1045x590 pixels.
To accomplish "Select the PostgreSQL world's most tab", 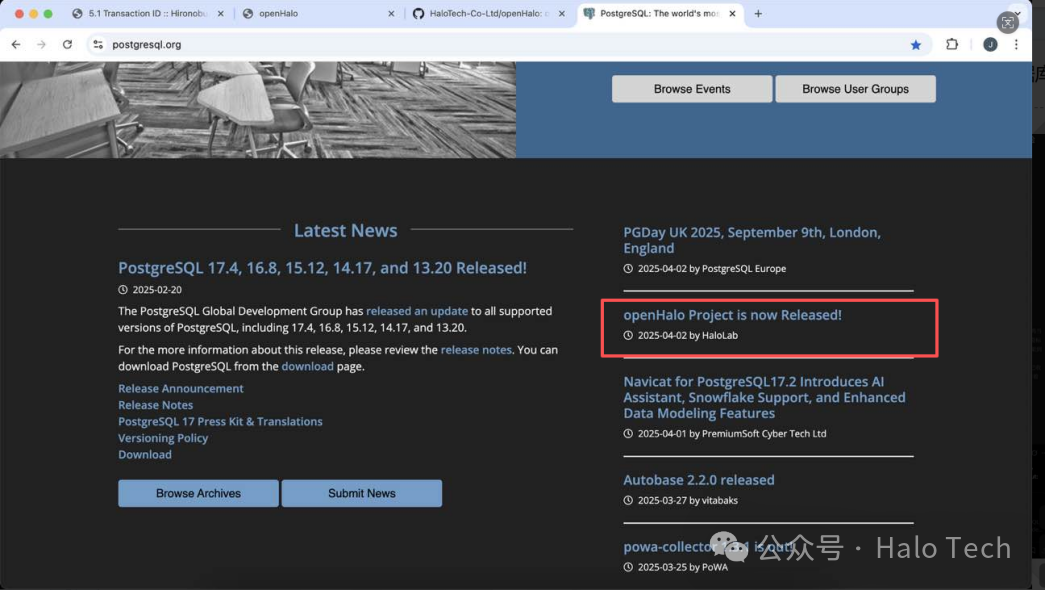I will 660,13.
